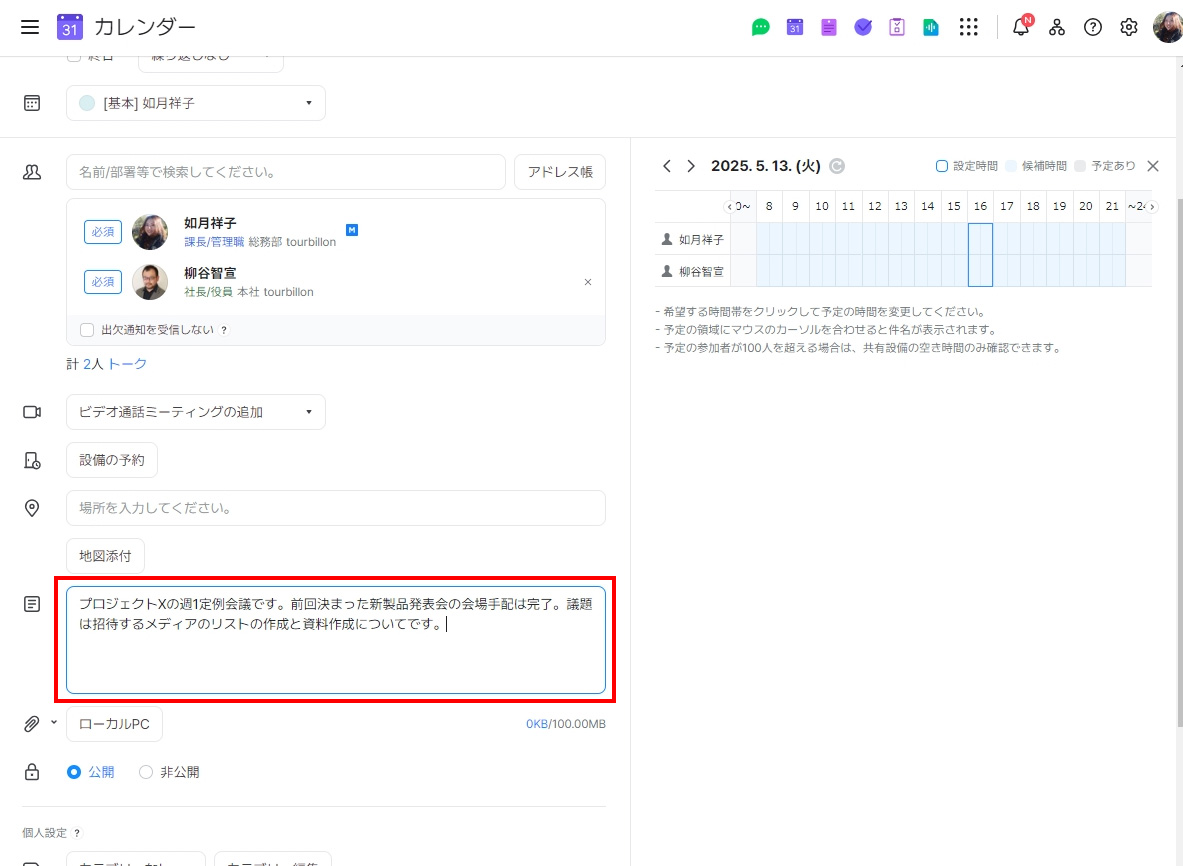
Task: Open the トーク link
Action: 128,364
